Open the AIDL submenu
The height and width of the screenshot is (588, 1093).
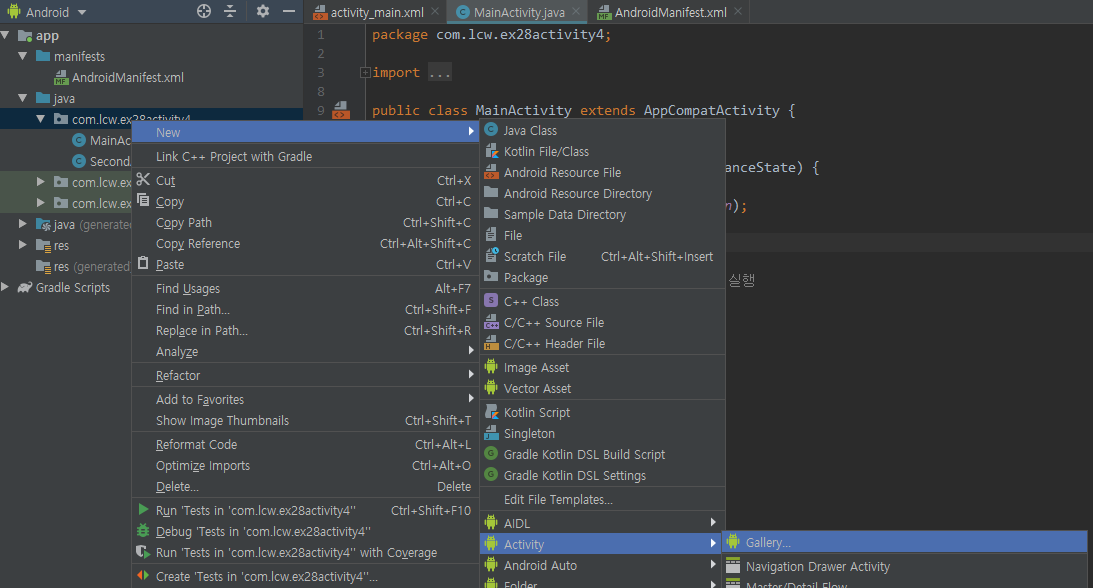602,523
